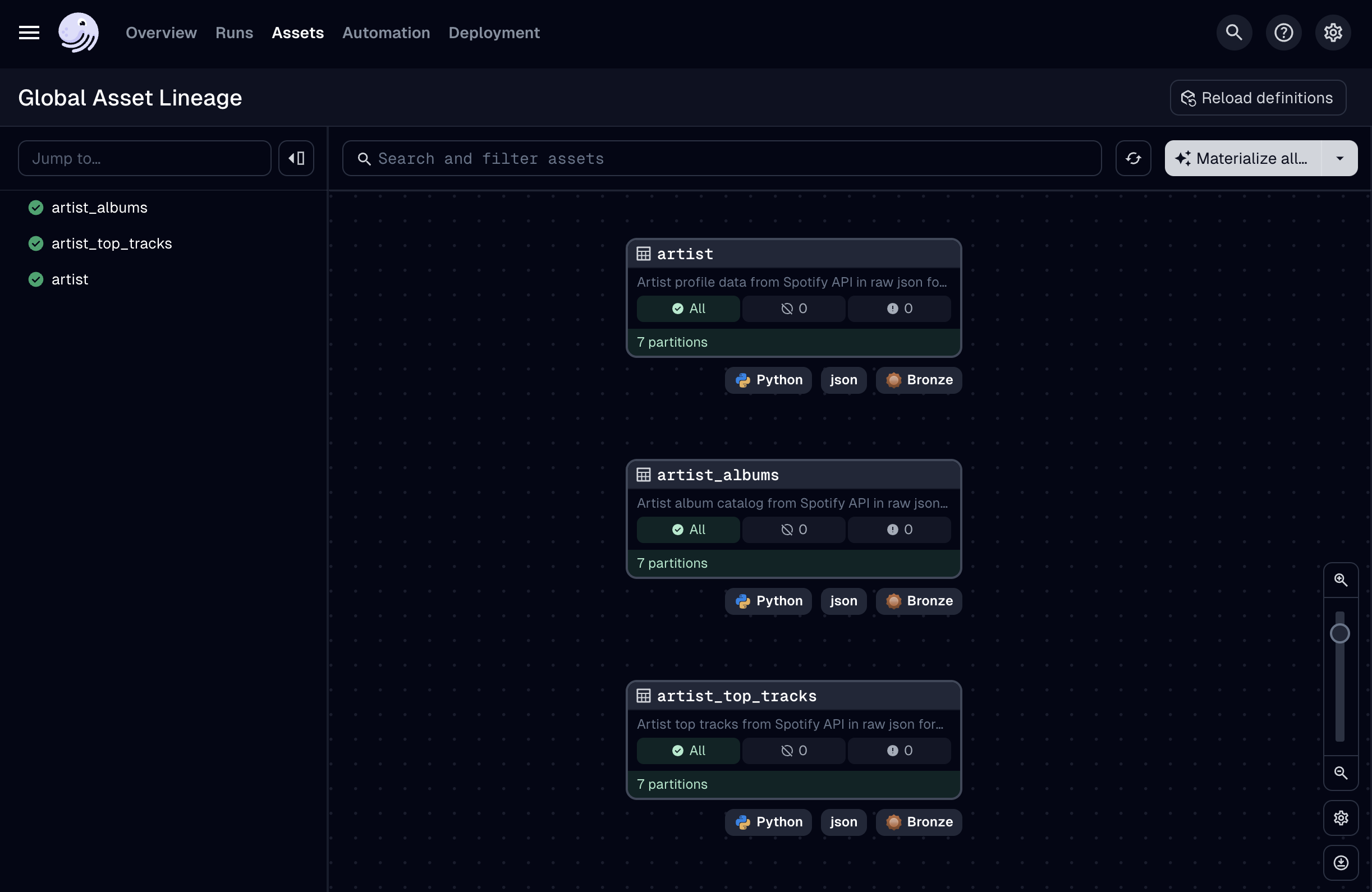This screenshot has width=1372, height=892.
Task: Click the artist_albums node title
Action: pos(718,475)
